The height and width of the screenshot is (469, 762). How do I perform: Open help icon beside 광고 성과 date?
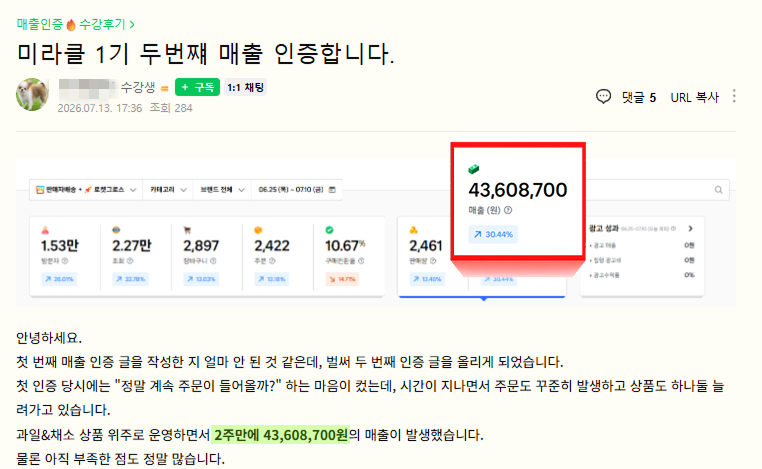673,228
